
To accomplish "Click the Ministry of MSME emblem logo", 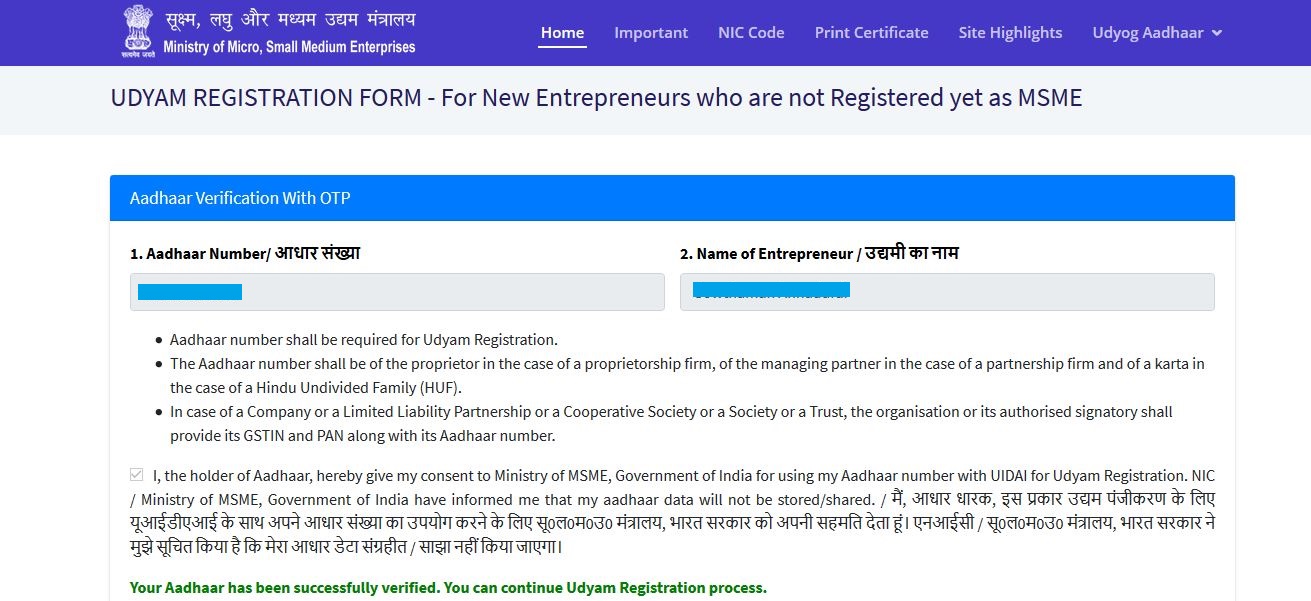I will (136, 30).
